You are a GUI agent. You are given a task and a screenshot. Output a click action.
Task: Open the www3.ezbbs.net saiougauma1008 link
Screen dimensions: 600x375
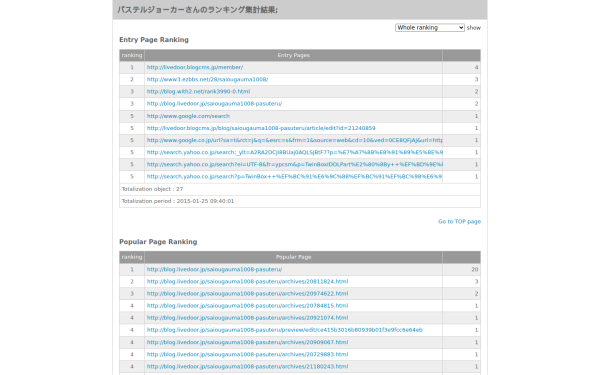tap(207, 80)
